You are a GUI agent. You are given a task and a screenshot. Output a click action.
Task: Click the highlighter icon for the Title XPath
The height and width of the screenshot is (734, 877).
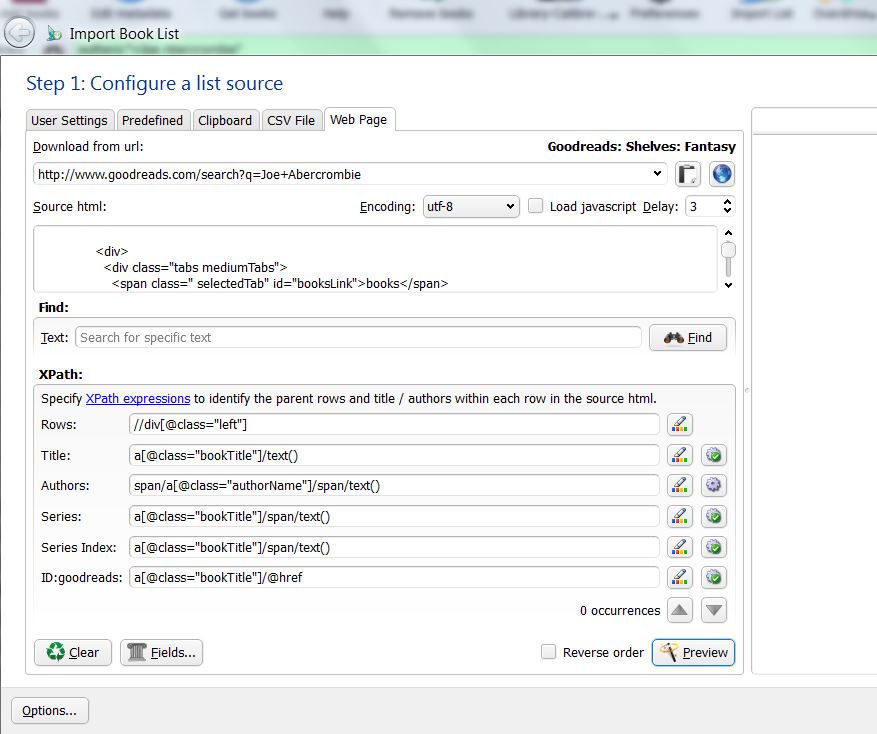(x=679, y=455)
